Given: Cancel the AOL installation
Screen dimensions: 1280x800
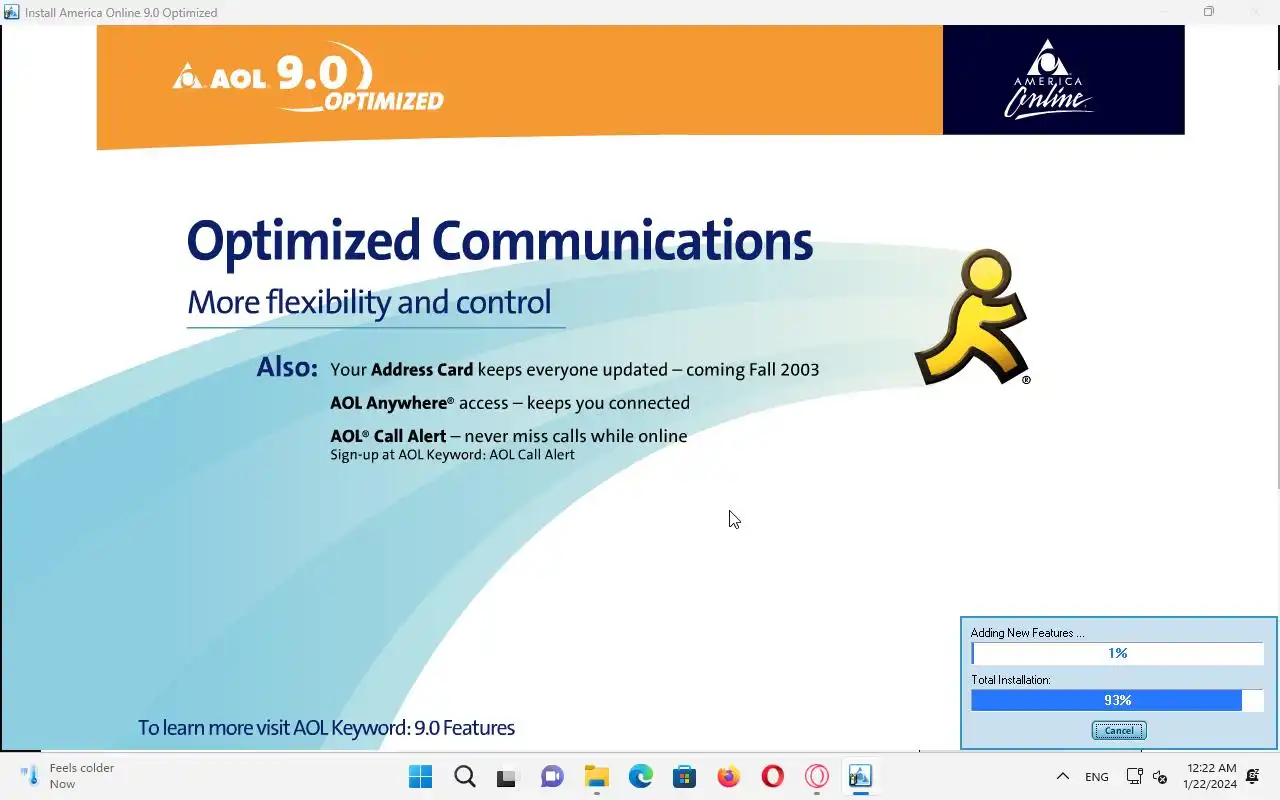Looking at the screenshot, I should pyautogui.click(x=1118, y=730).
